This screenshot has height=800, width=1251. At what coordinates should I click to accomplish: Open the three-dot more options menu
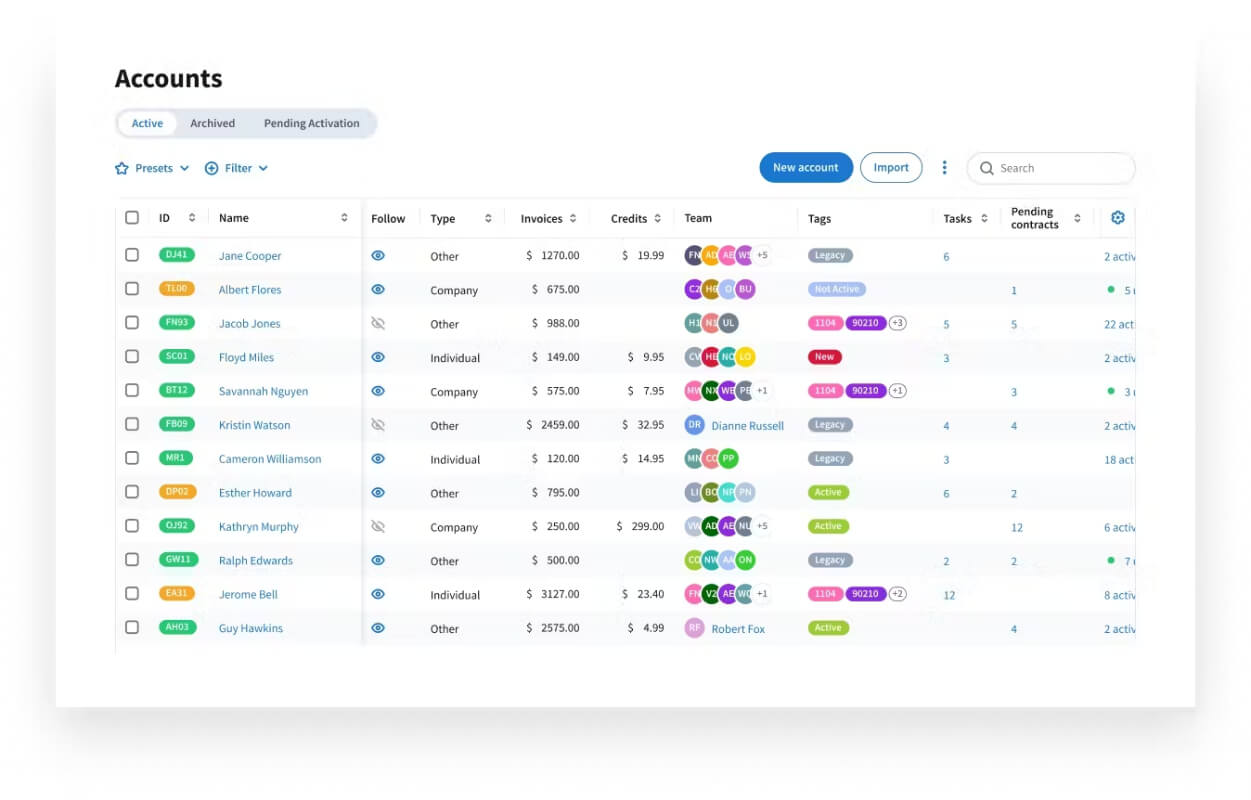tap(944, 168)
